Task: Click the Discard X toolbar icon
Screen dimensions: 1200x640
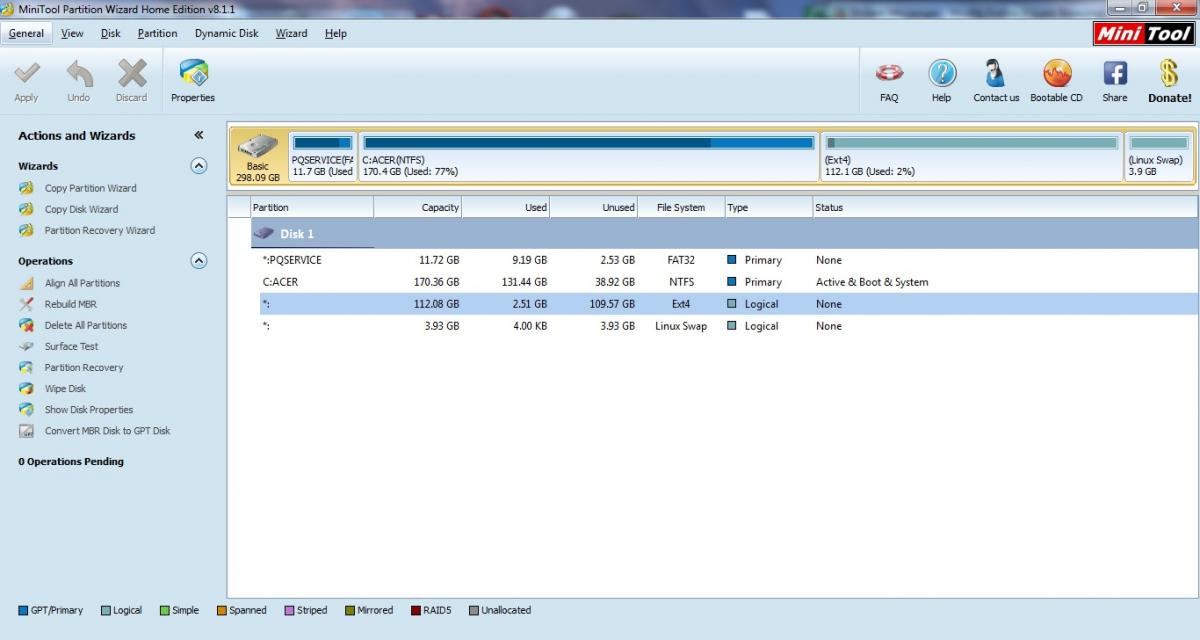Action: click(132, 75)
